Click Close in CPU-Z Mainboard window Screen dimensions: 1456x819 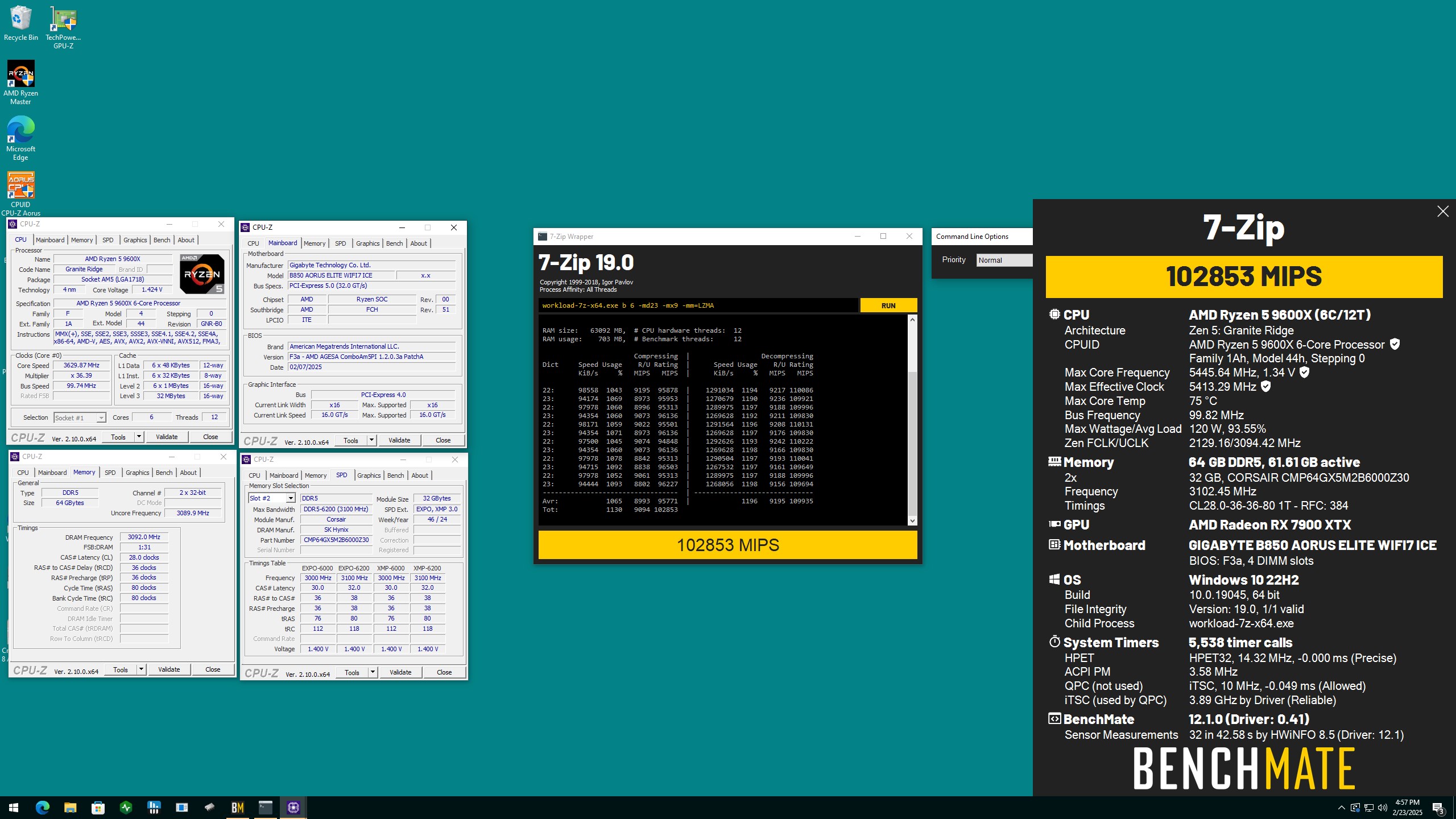click(443, 440)
